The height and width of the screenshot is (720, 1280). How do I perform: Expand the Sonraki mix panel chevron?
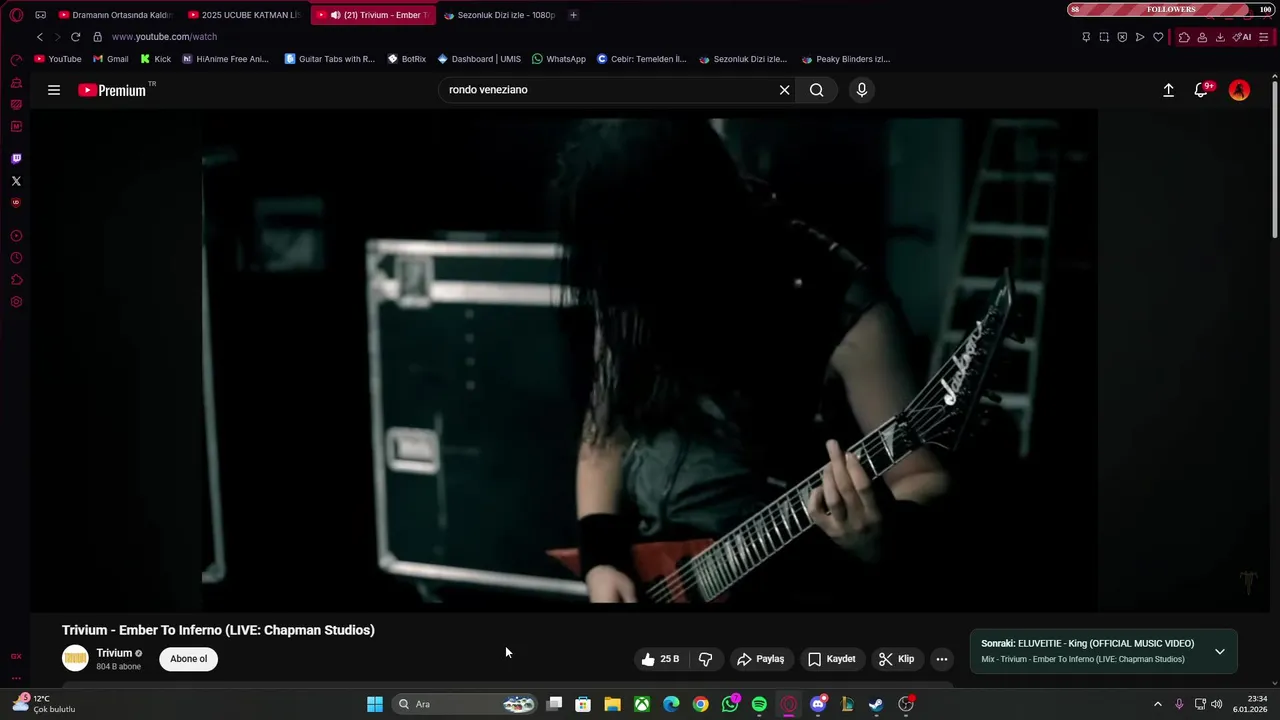(x=1220, y=651)
